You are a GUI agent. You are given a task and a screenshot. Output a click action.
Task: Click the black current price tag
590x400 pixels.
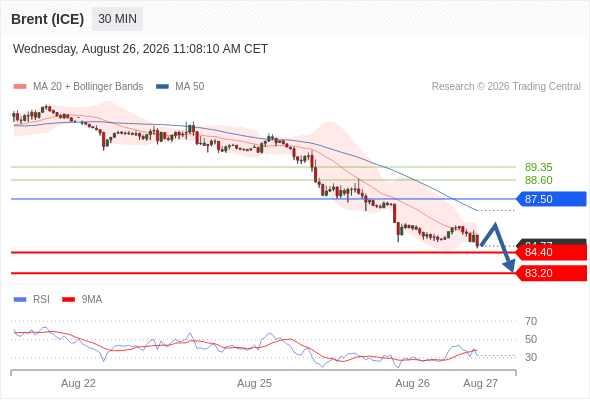coord(551,242)
